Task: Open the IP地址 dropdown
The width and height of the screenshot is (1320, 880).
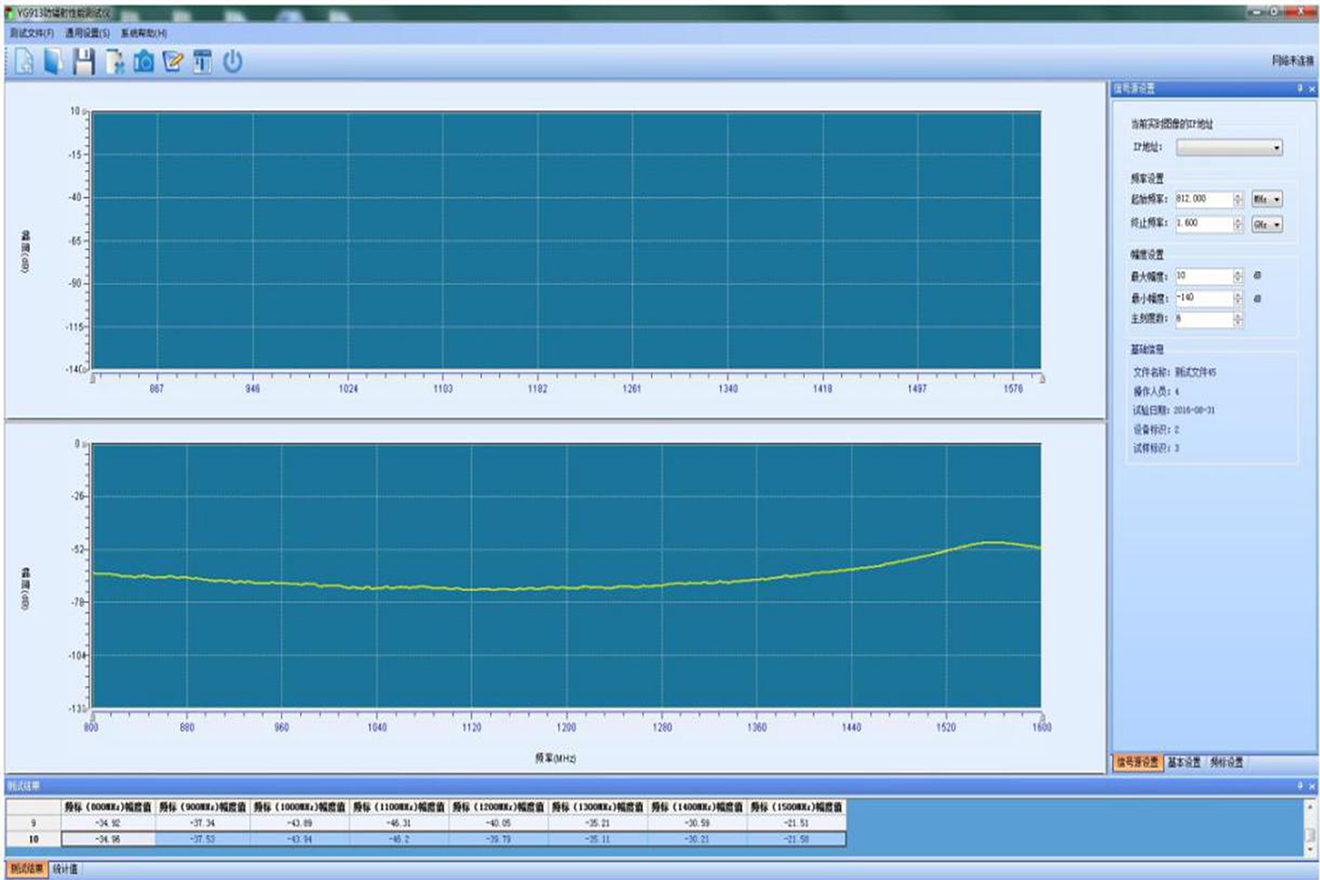Action: point(1229,148)
